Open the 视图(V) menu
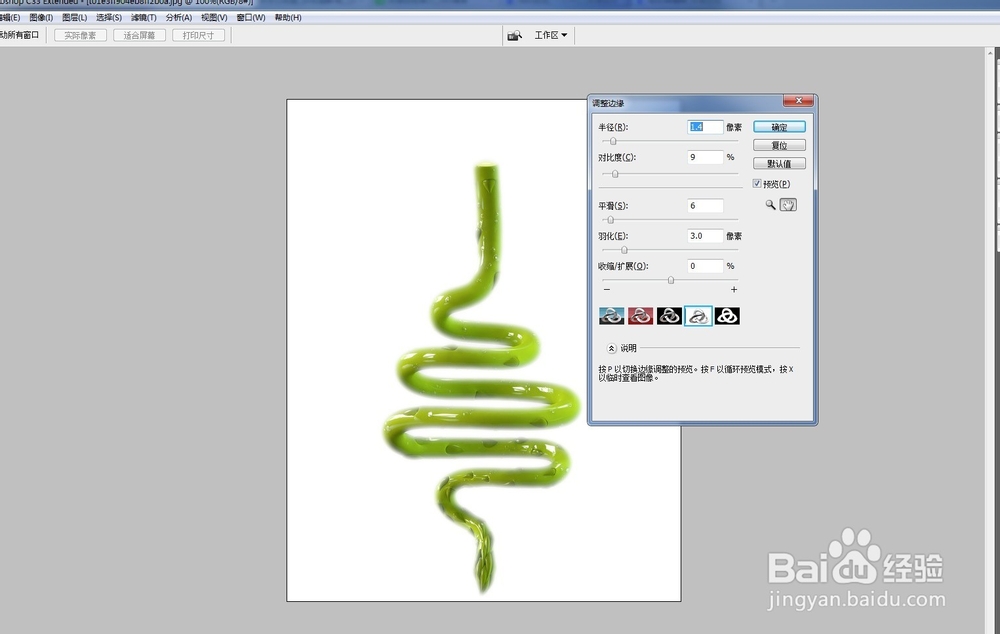This screenshot has height=634, width=1000. coord(214,17)
